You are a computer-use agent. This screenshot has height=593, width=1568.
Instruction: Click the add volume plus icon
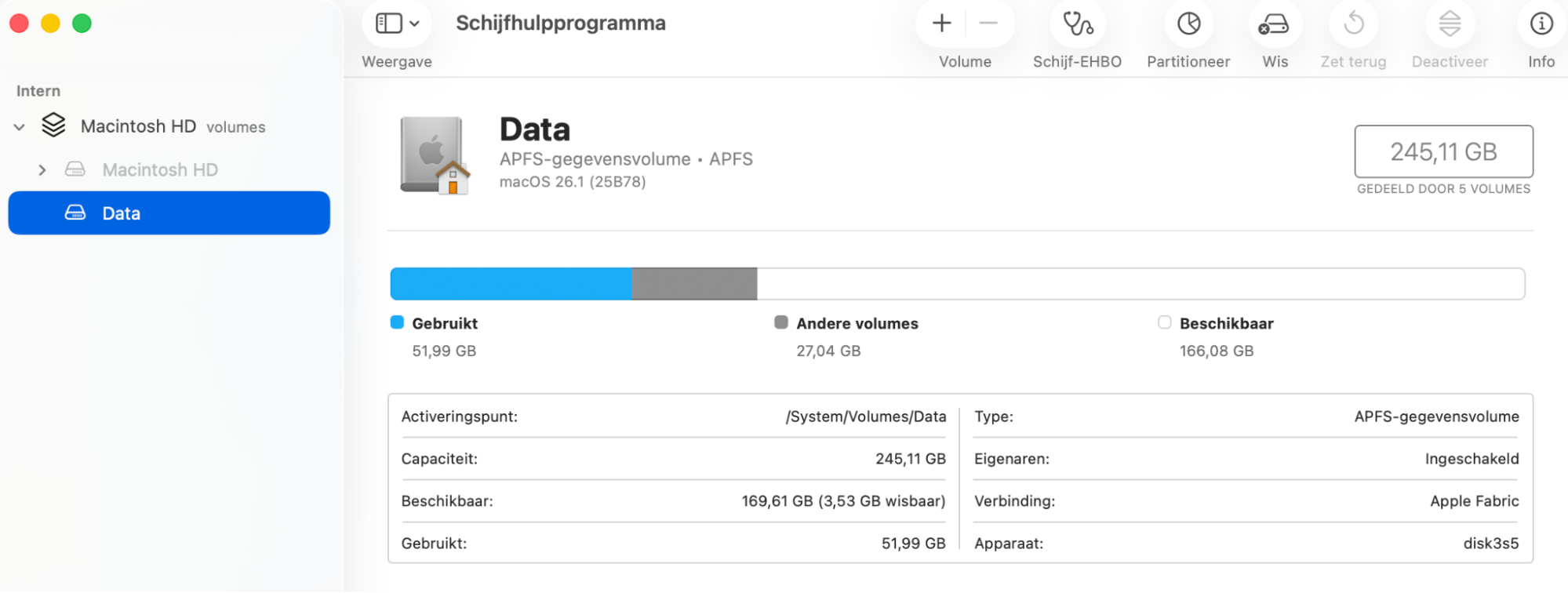[941, 24]
